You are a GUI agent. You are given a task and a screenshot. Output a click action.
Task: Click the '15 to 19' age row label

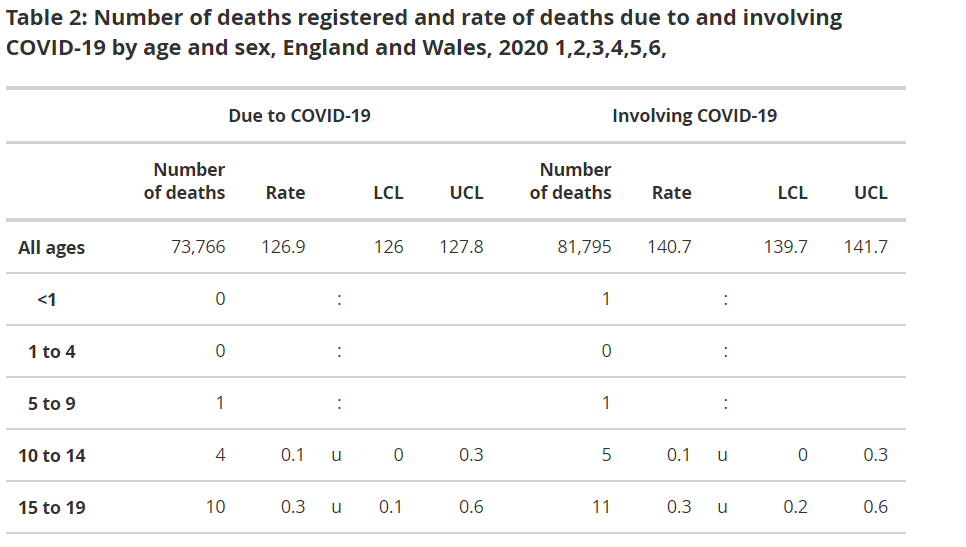52,508
